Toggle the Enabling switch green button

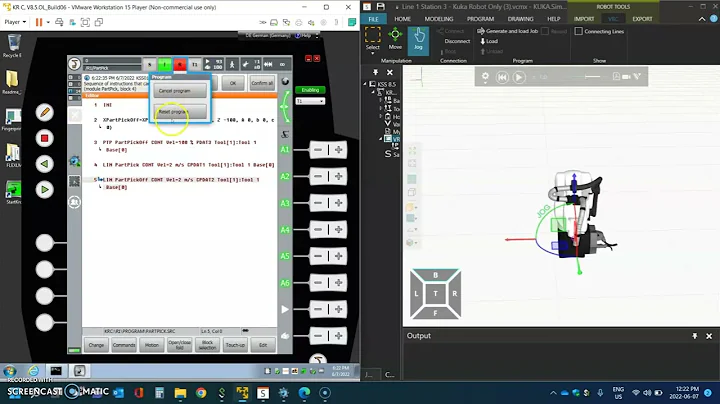pyautogui.click(x=310, y=90)
